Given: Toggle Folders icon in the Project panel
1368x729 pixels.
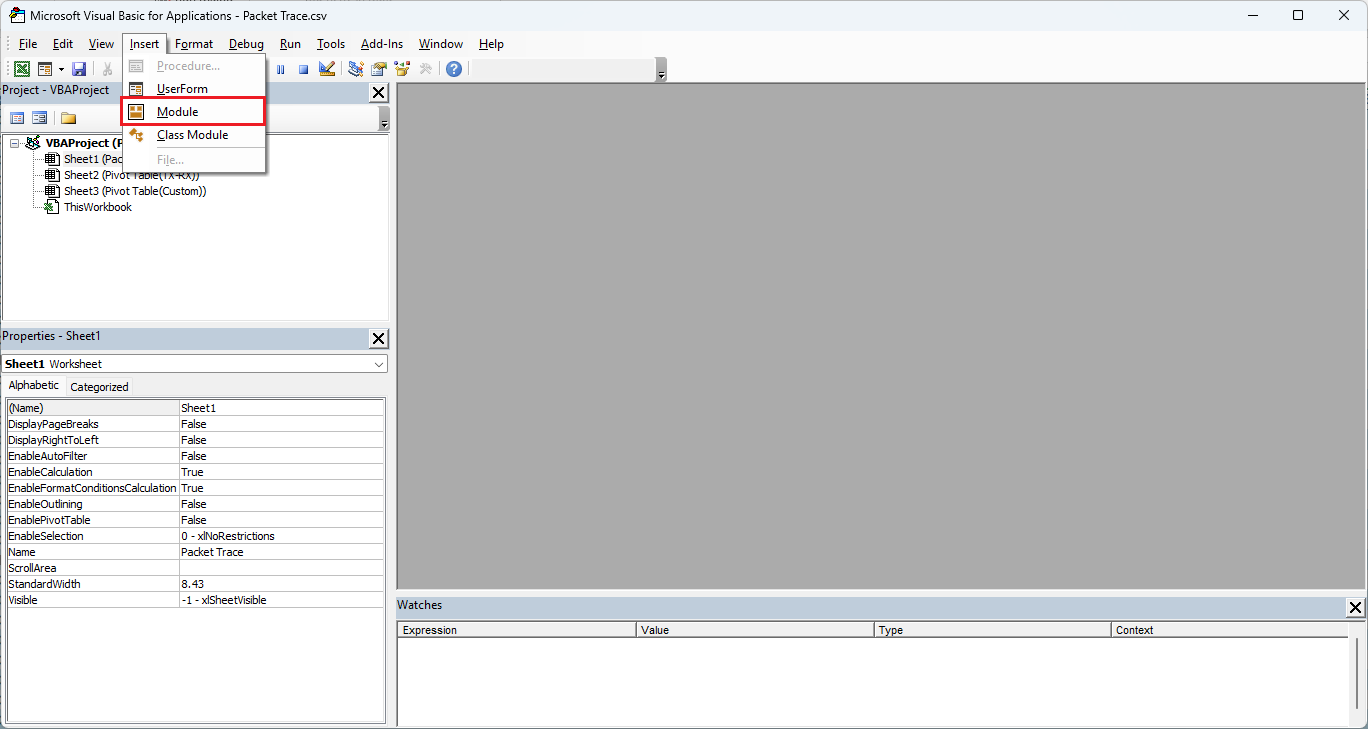Looking at the screenshot, I should pos(68,118).
